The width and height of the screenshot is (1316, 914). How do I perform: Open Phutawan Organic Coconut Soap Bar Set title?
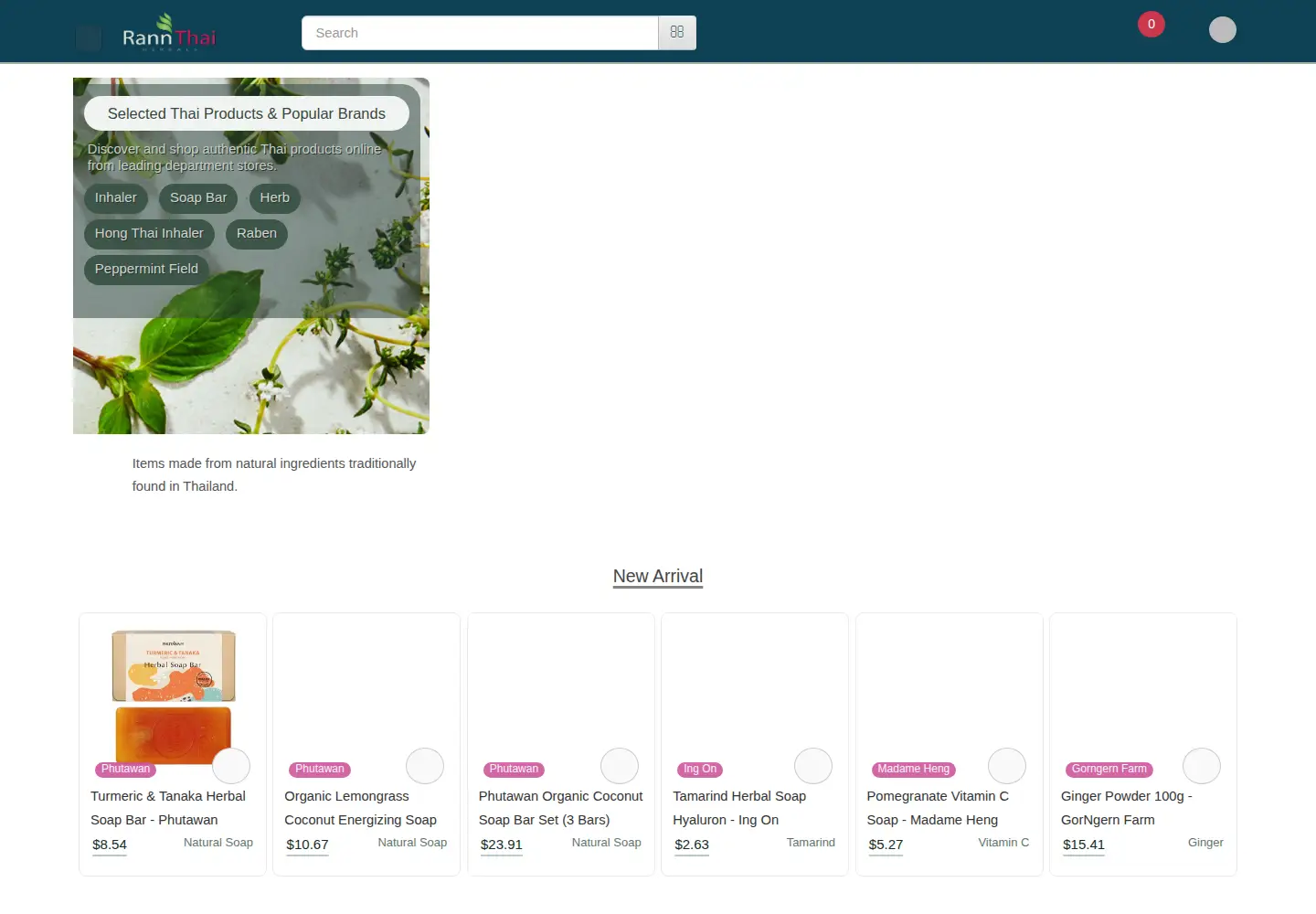click(x=561, y=809)
